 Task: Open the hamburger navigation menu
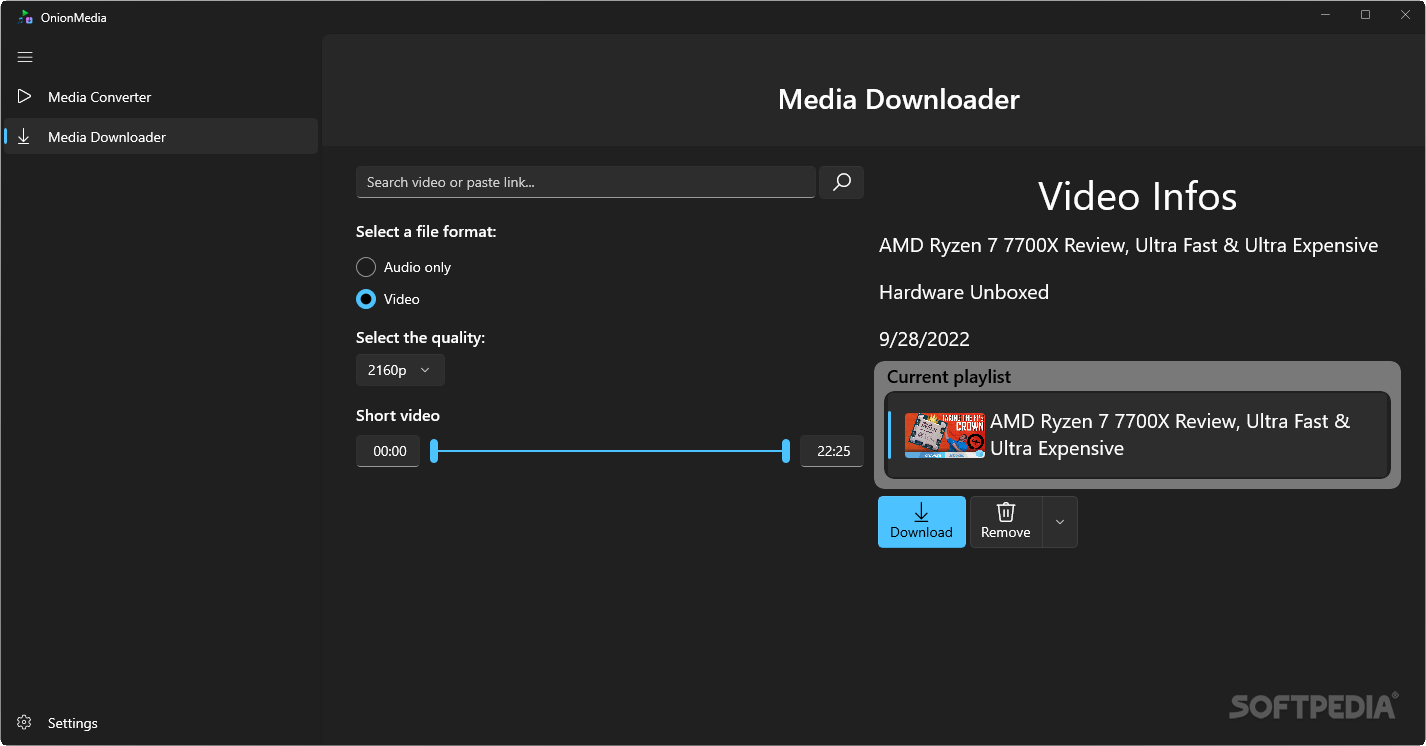tap(25, 57)
